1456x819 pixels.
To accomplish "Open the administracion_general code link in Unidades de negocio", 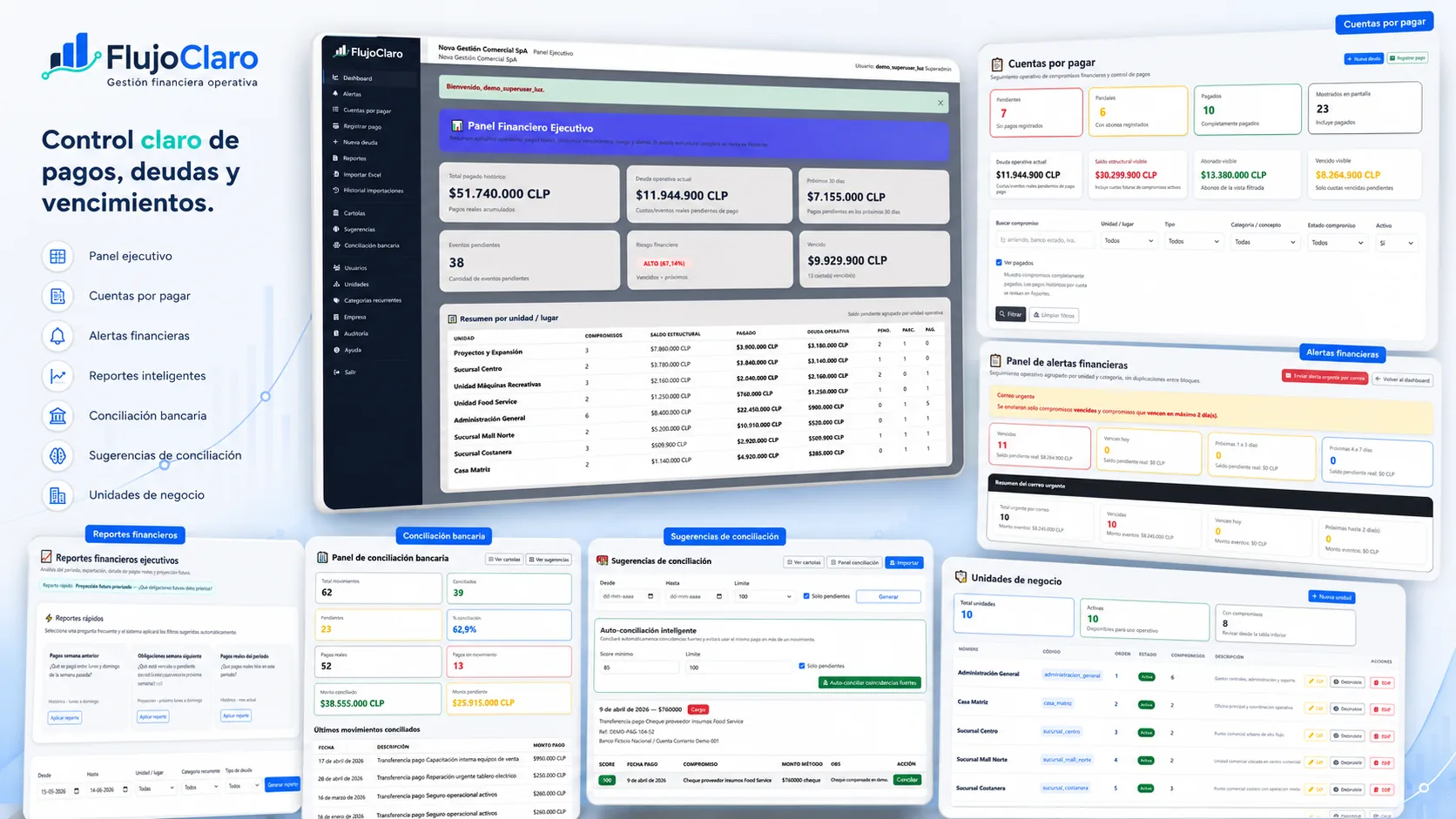I will point(1073,675).
